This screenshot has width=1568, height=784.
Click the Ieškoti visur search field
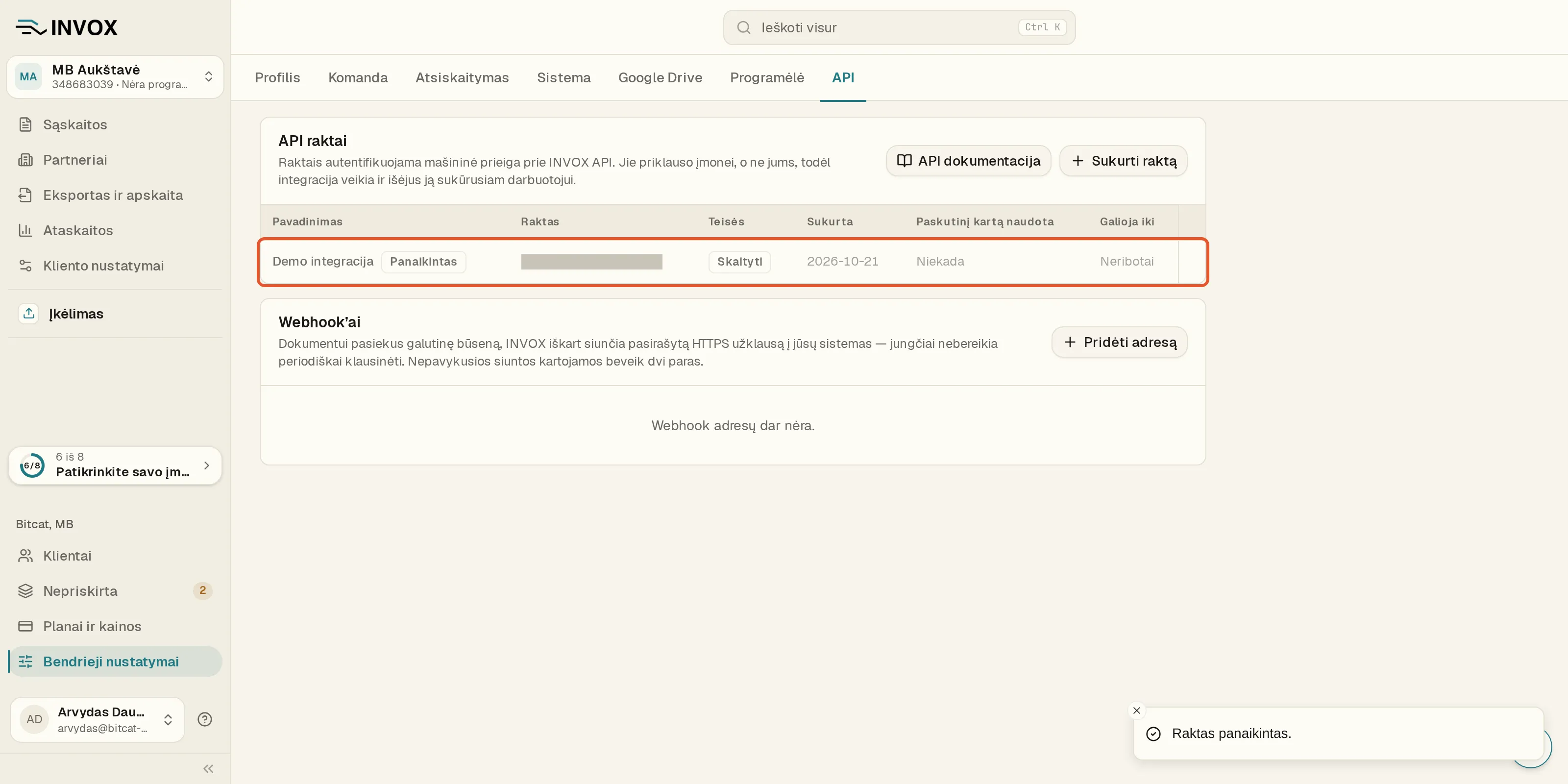(x=899, y=27)
